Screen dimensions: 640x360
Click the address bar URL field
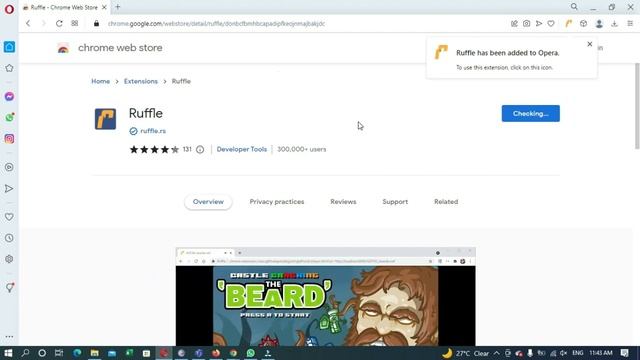pyautogui.click(x=216, y=24)
